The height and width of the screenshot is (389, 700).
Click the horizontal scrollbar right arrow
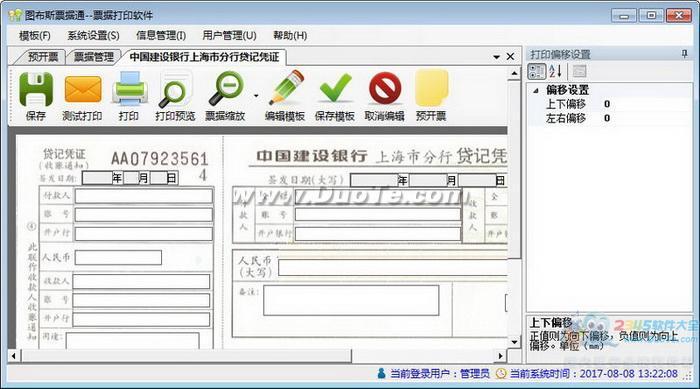point(500,356)
